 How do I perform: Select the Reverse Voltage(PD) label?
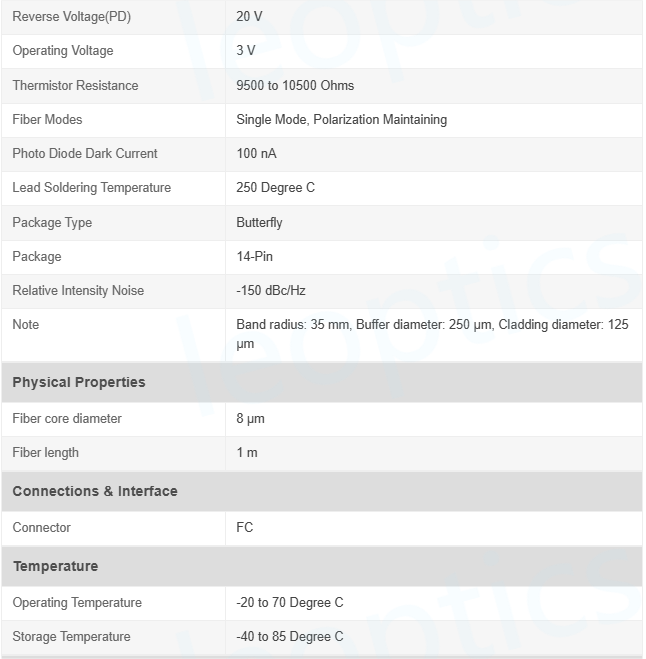pyautogui.click(x=71, y=17)
